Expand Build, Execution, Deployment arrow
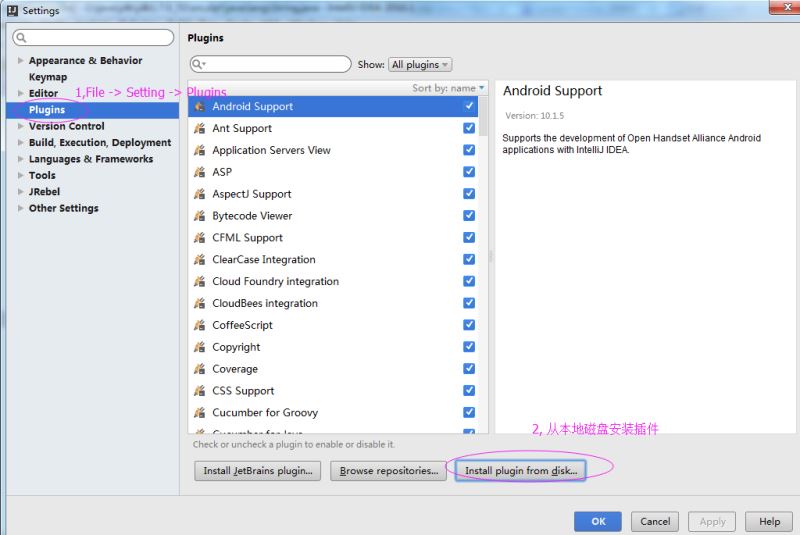The width and height of the screenshot is (800, 535). pyautogui.click(x=20, y=142)
